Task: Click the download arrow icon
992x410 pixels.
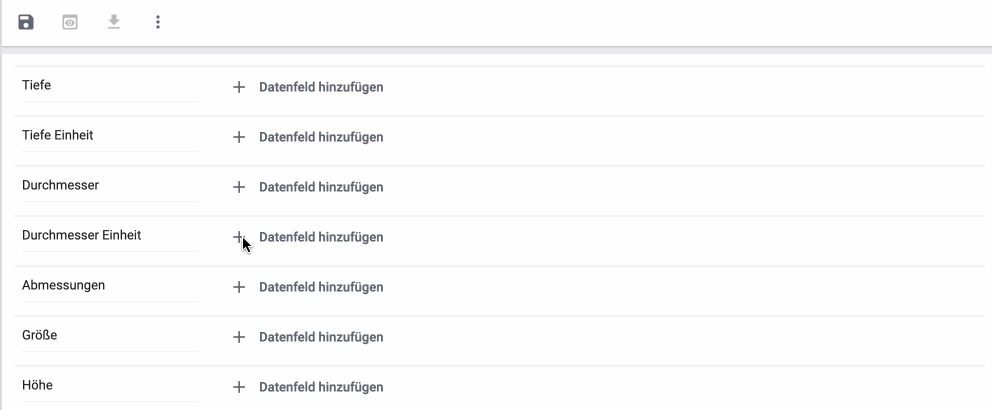Action: [114, 22]
